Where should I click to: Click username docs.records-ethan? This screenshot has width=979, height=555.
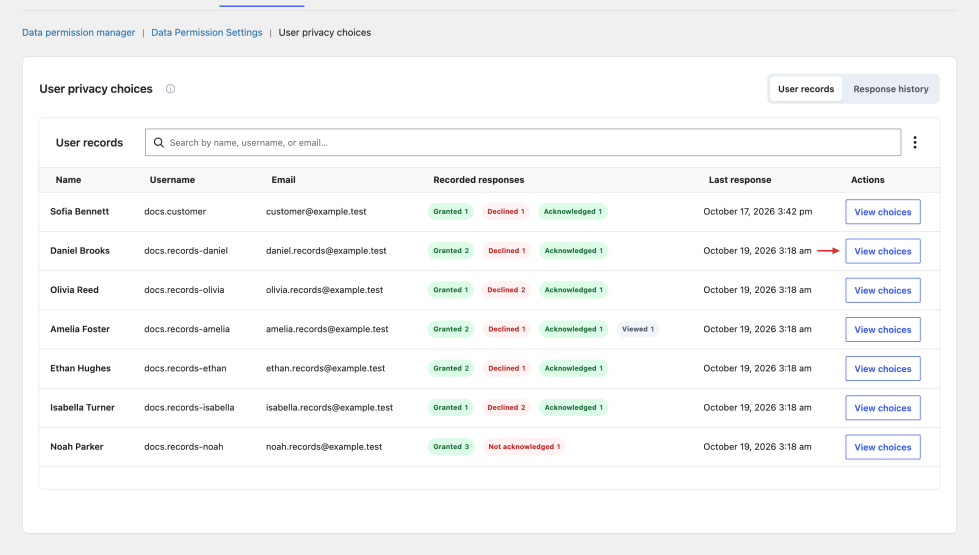click(185, 368)
